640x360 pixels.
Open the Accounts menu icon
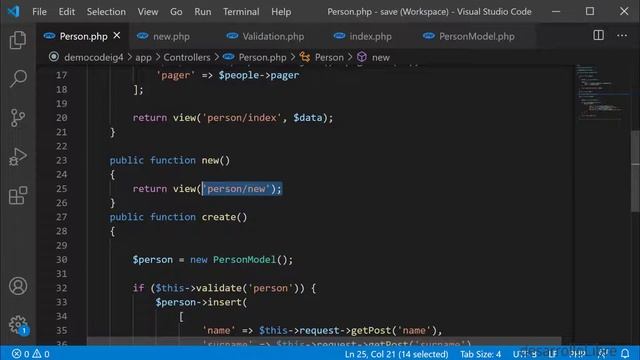pyautogui.click(x=18, y=286)
